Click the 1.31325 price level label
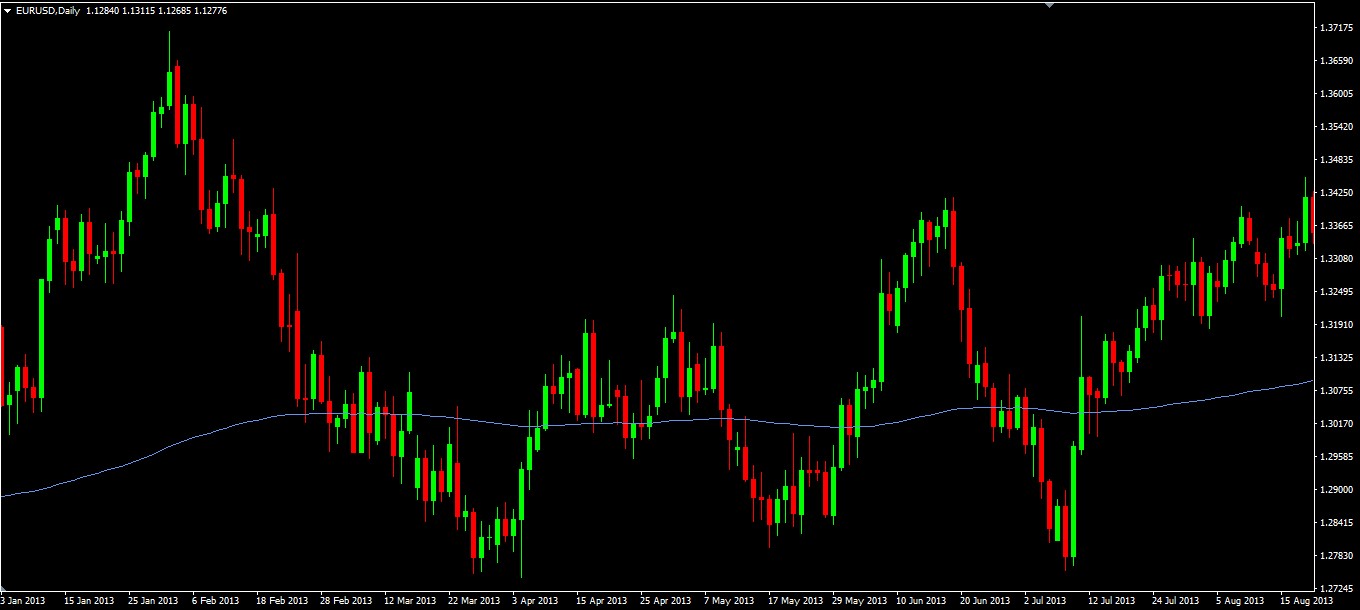The image size is (1360, 610). click(1336, 358)
